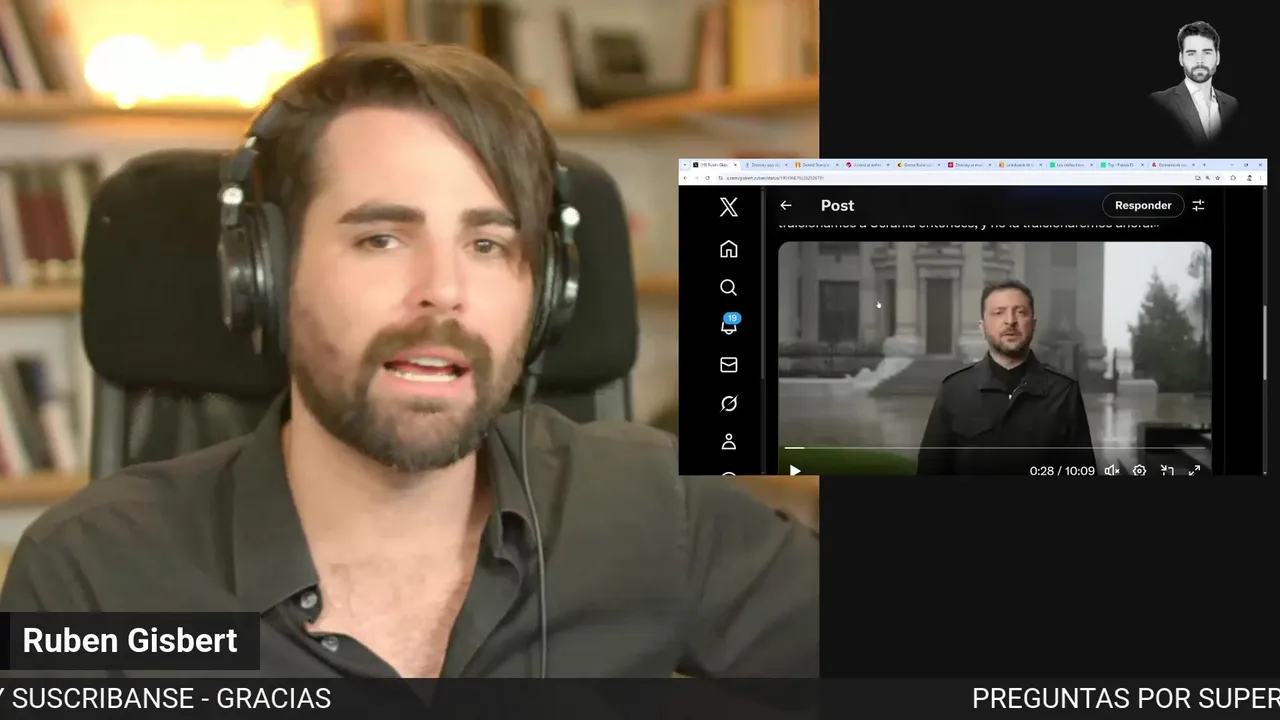Click the 0:28 / 10:09 time display
Image resolution: width=1280 pixels, height=720 pixels.
coord(1062,470)
